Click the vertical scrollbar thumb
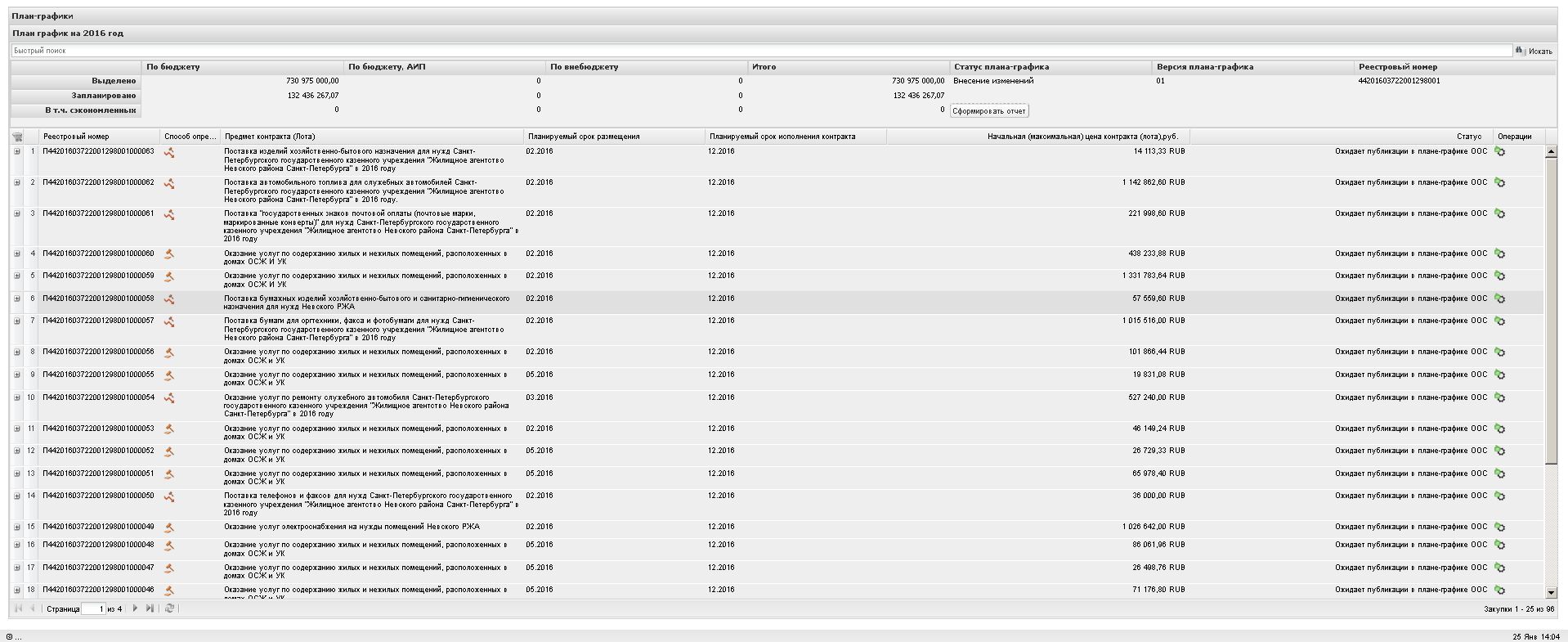The width and height of the screenshot is (1568, 642). point(1551,311)
